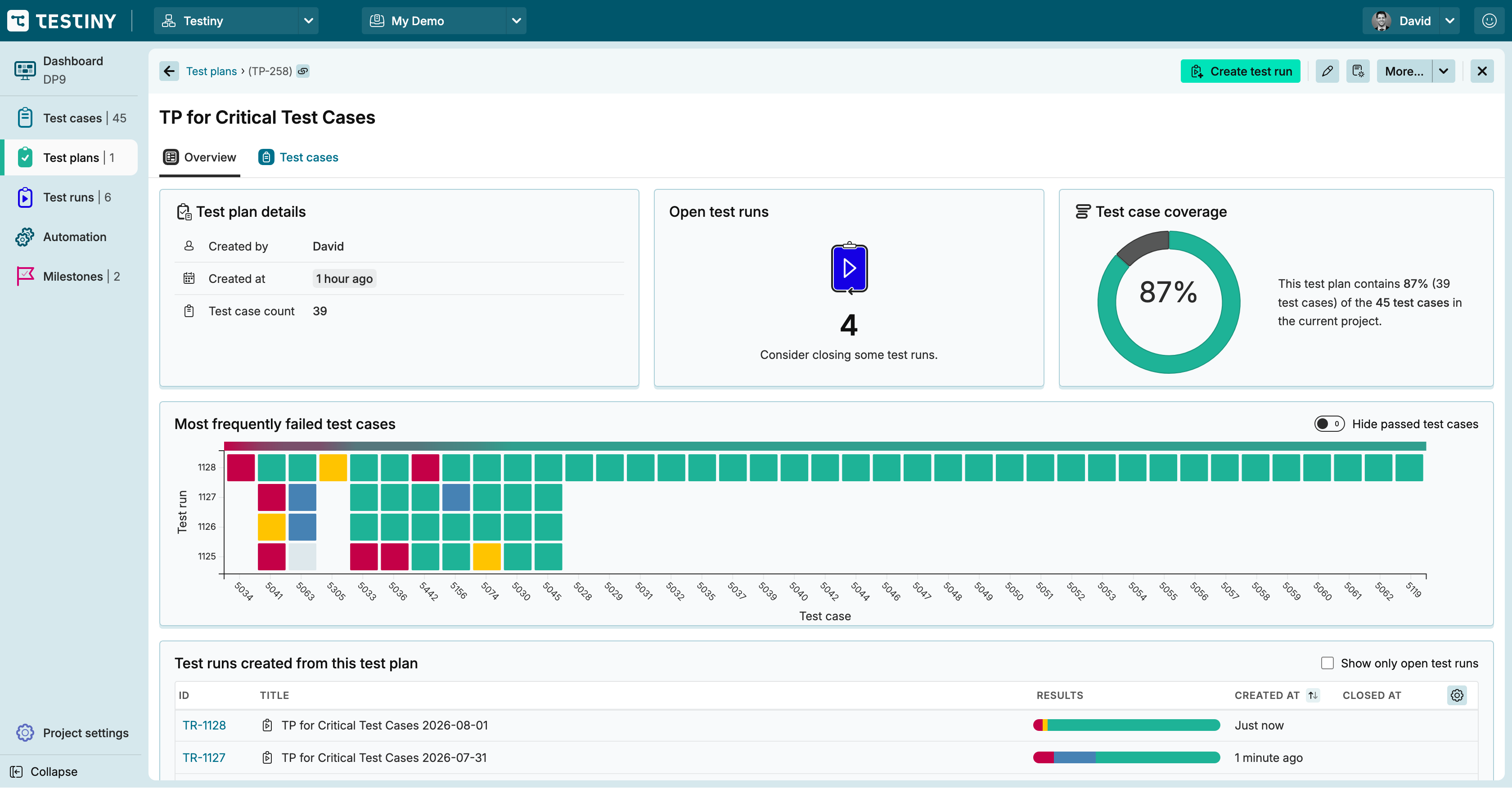The height and width of the screenshot is (788, 1512).
Task: Click the TR-1128 results progress bar
Action: tap(1126, 725)
